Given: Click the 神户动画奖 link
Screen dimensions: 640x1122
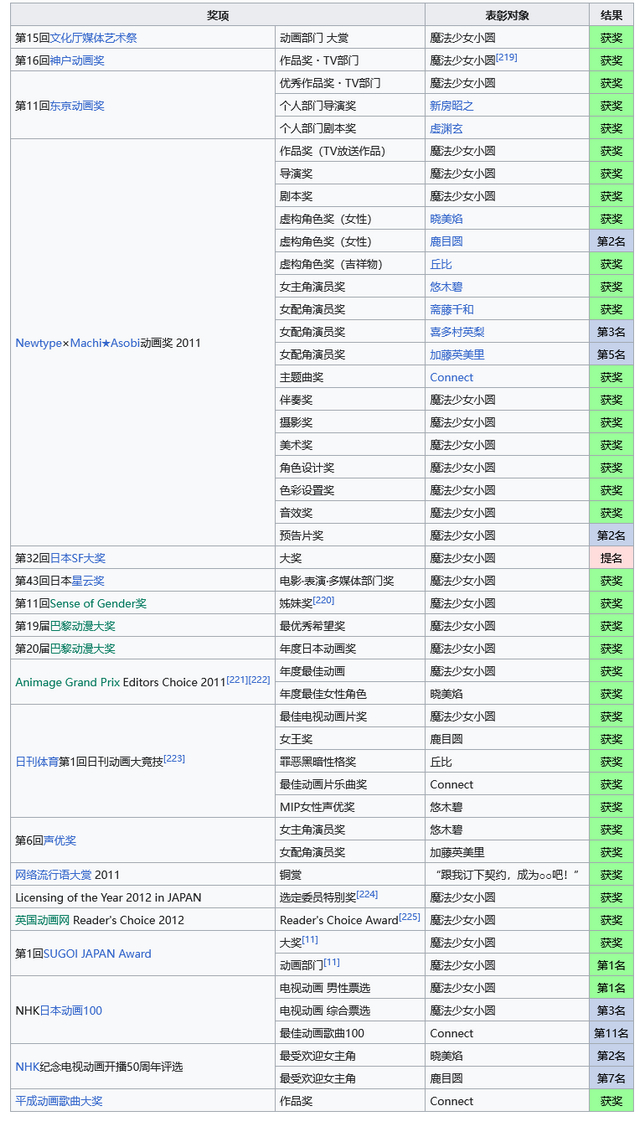Looking at the screenshot, I should click(77, 61).
